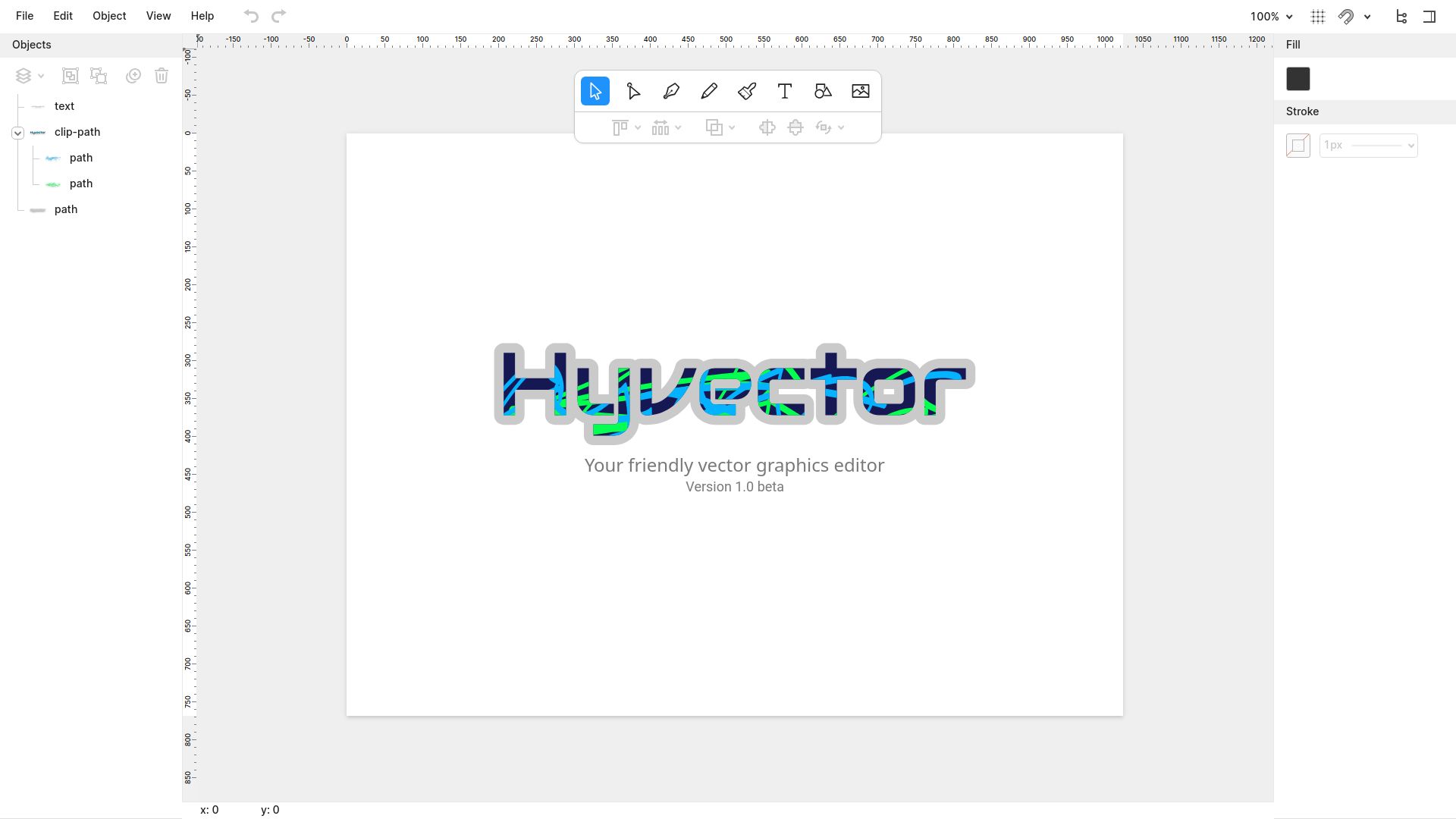The width and height of the screenshot is (1456, 819).
Task: Open the 100% zoom dropdown
Action: (1272, 17)
